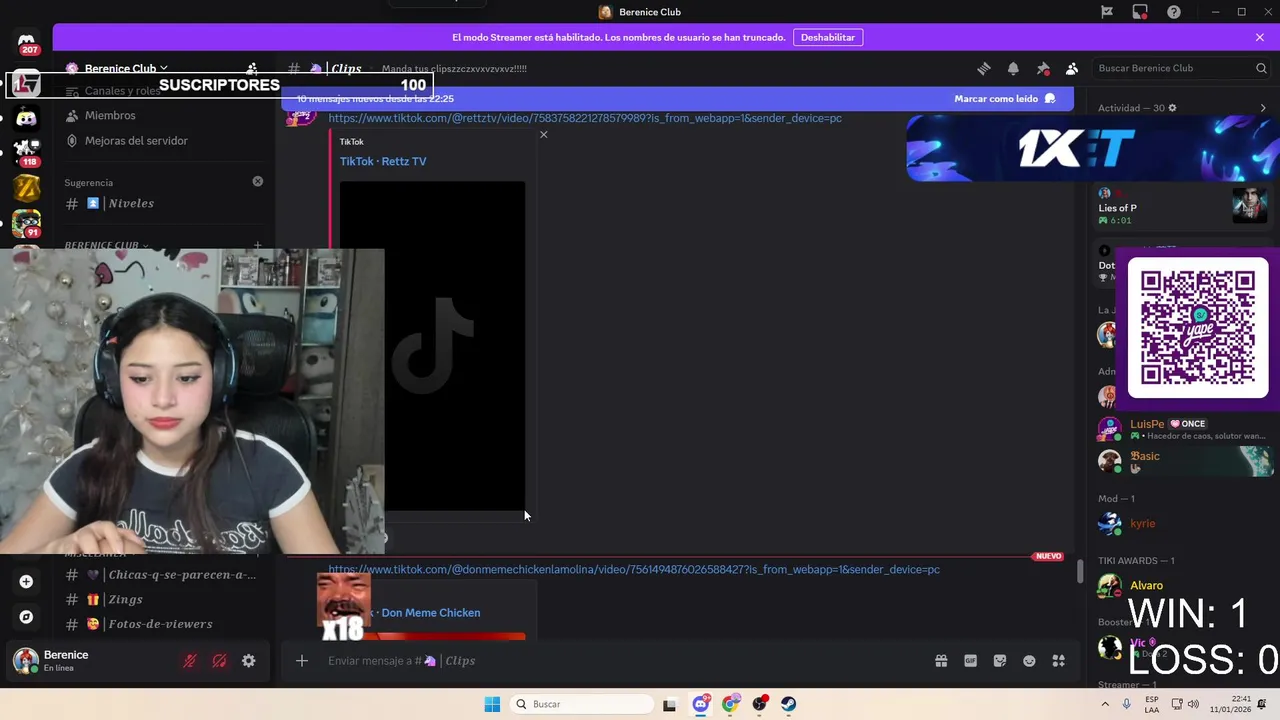Open the apps launcher icon in message bar
Image resolution: width=1280 pixels, height=720 pixels.
pyautogui.click(x=1059, y=661)
